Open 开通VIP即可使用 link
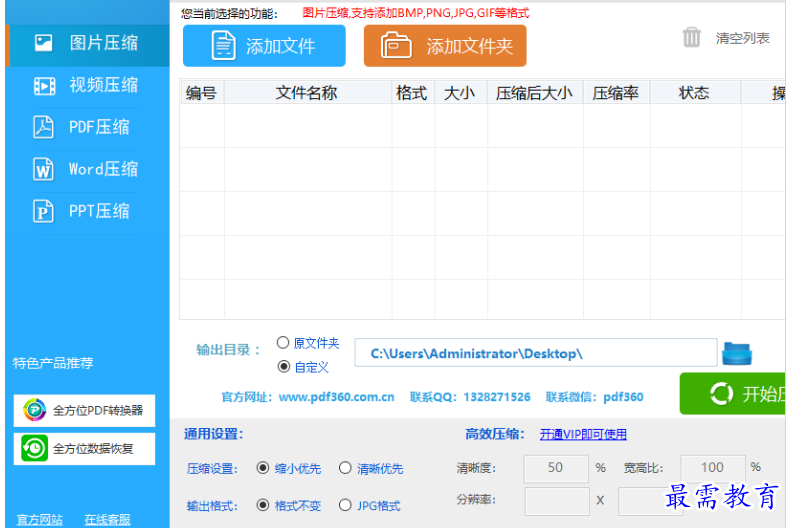This screenshot has height=528, width=787. (583, 434)
